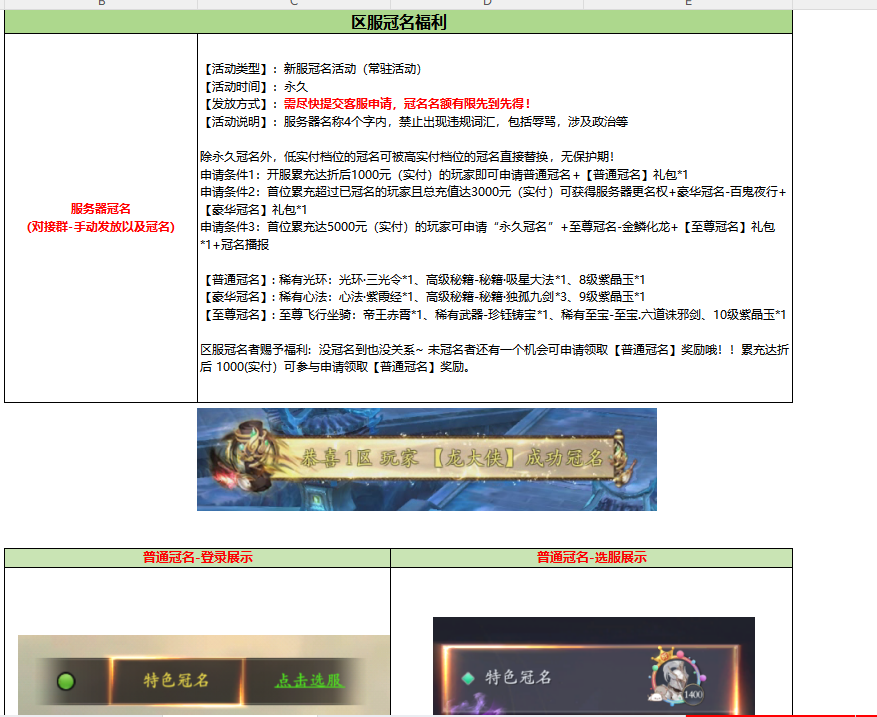Open the 点击选服 link

tap(309, 680)
